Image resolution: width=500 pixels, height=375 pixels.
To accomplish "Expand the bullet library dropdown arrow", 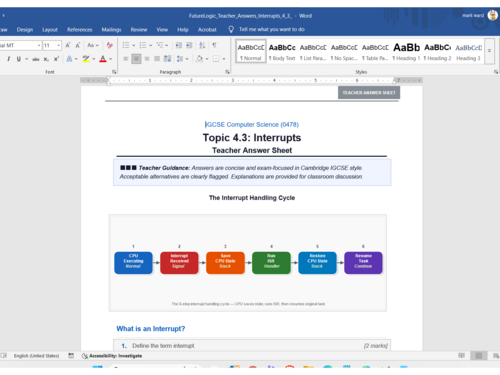I will (x=134, y=45).
